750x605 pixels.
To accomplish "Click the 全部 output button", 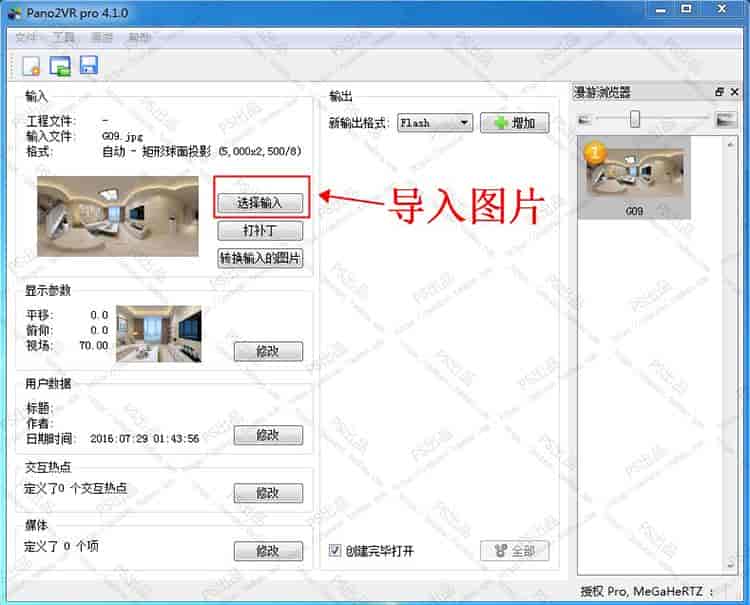I will pos(515,551).
